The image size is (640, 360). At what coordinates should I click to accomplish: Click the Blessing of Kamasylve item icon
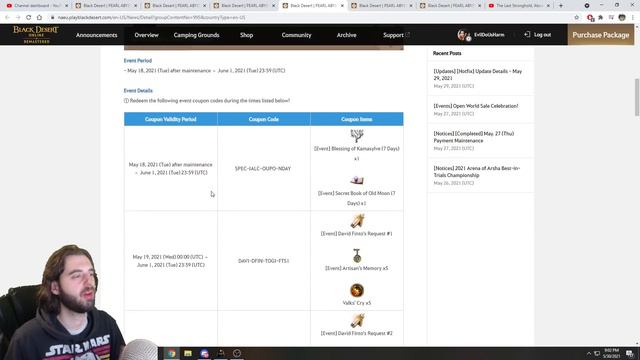tap(357, 136)
